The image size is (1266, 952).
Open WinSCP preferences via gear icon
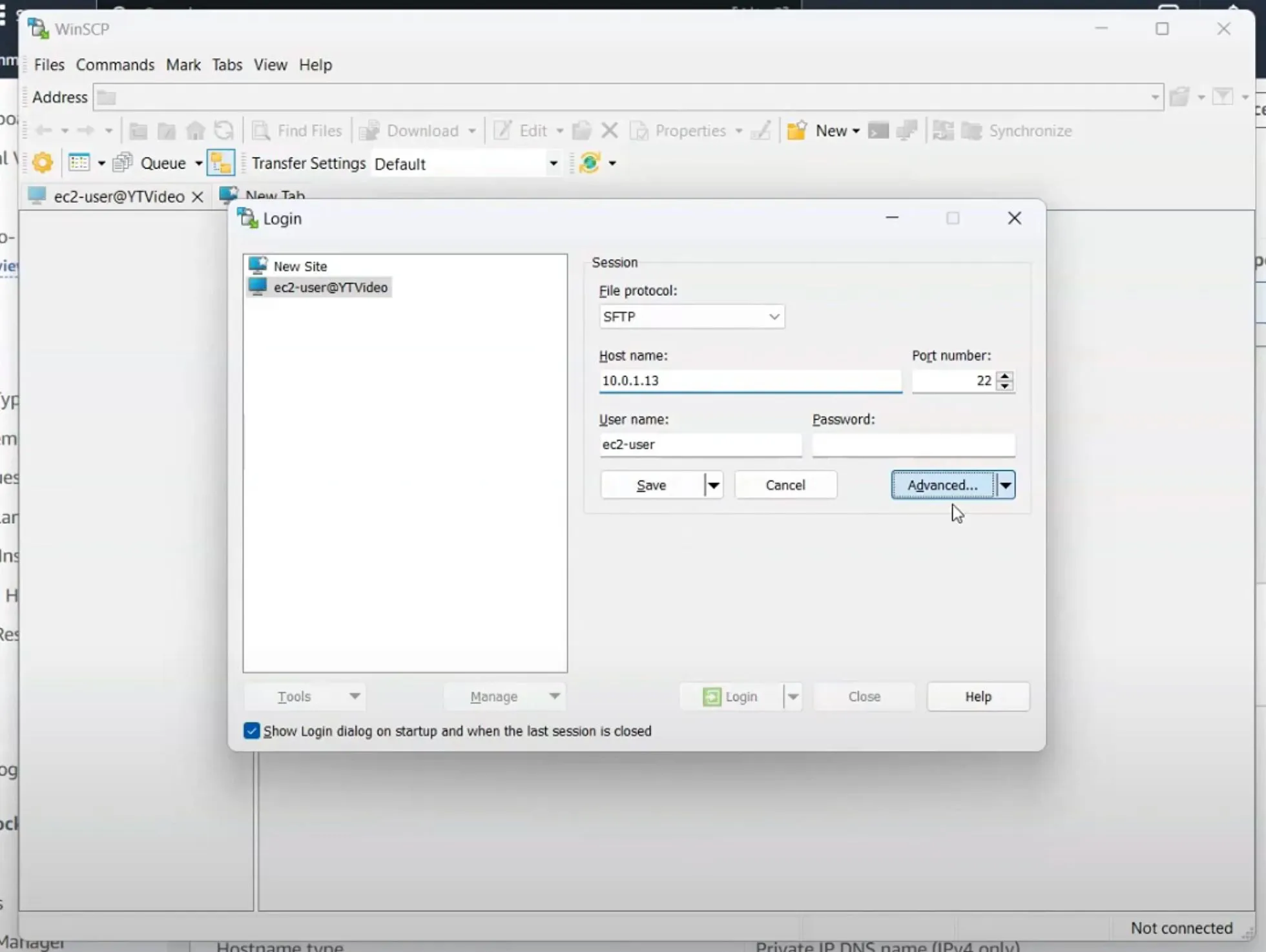(41, 162)
